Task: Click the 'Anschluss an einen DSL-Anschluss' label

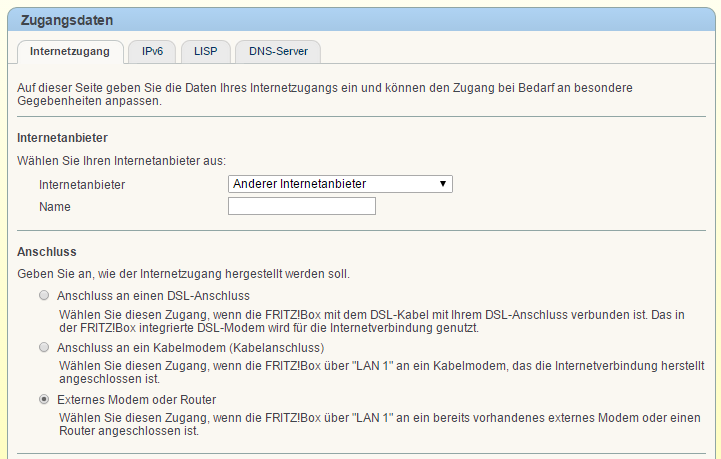Action: point(154,296)
